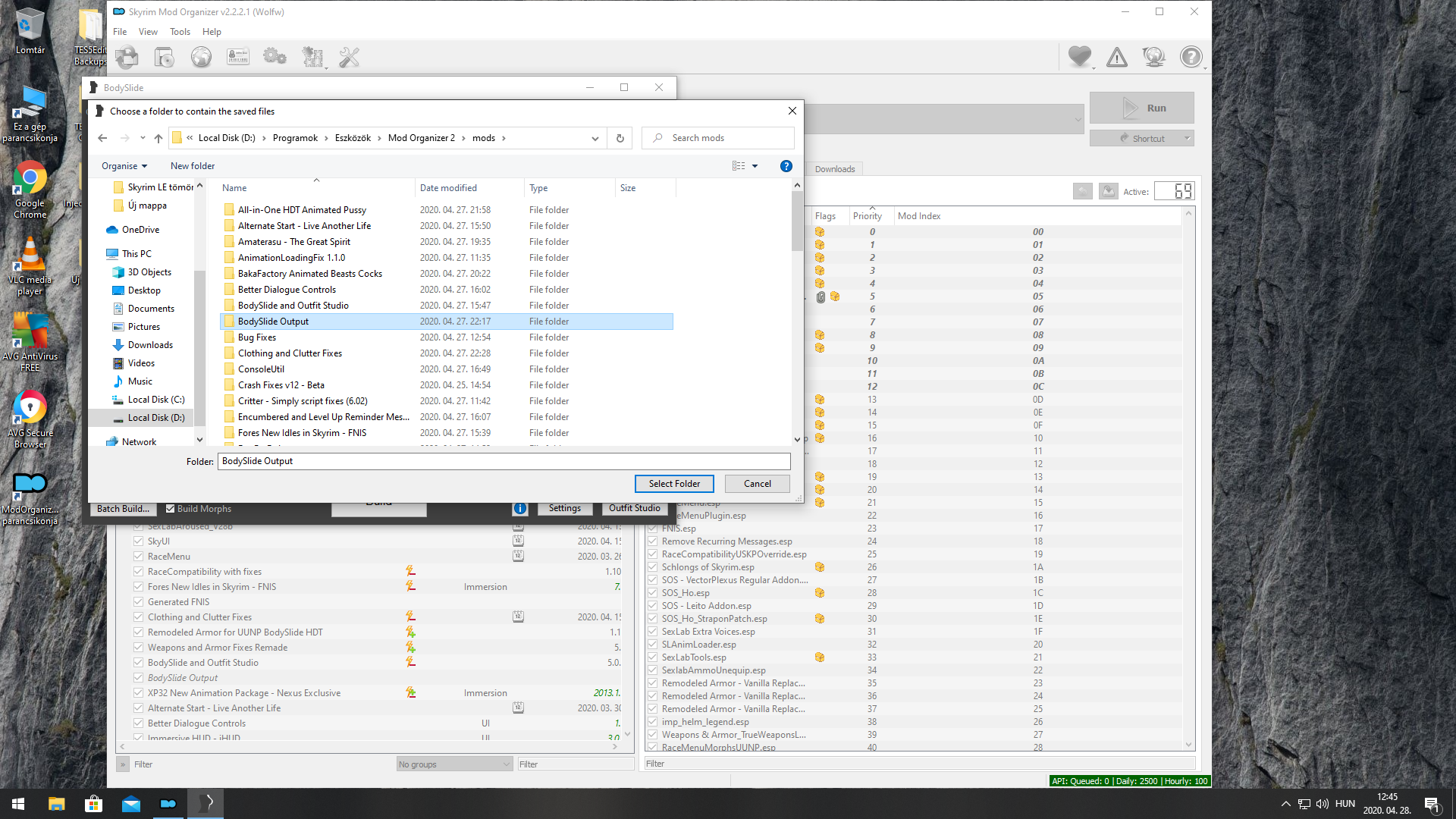Screen dimensions: 1456x819
Task: Go up one folder level in the dialog
Action: tap(158, 138)
